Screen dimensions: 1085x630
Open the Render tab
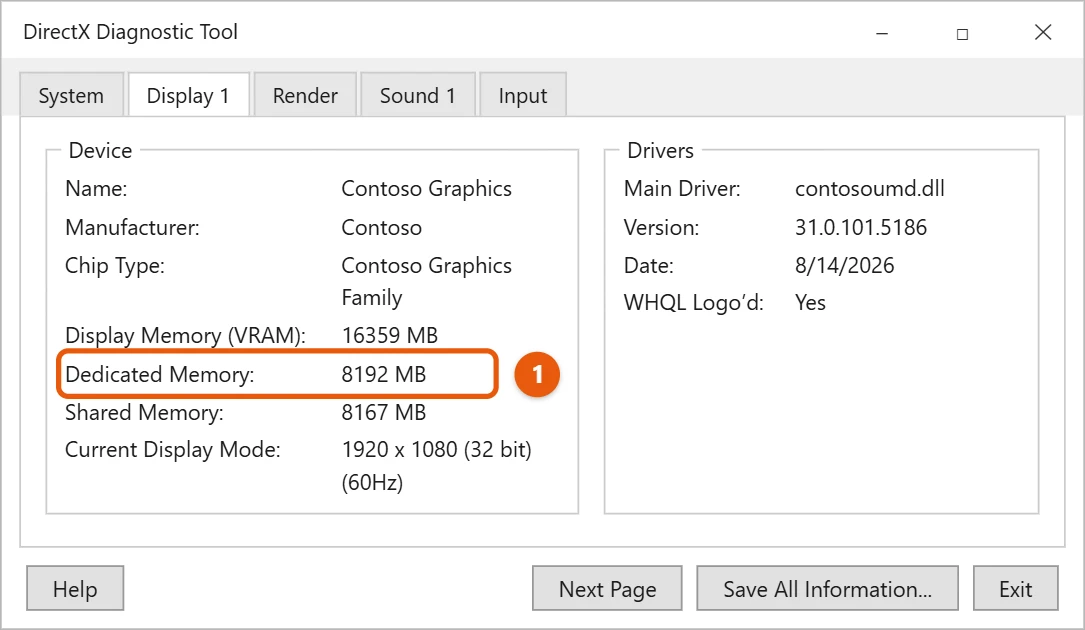click(305, 95)
